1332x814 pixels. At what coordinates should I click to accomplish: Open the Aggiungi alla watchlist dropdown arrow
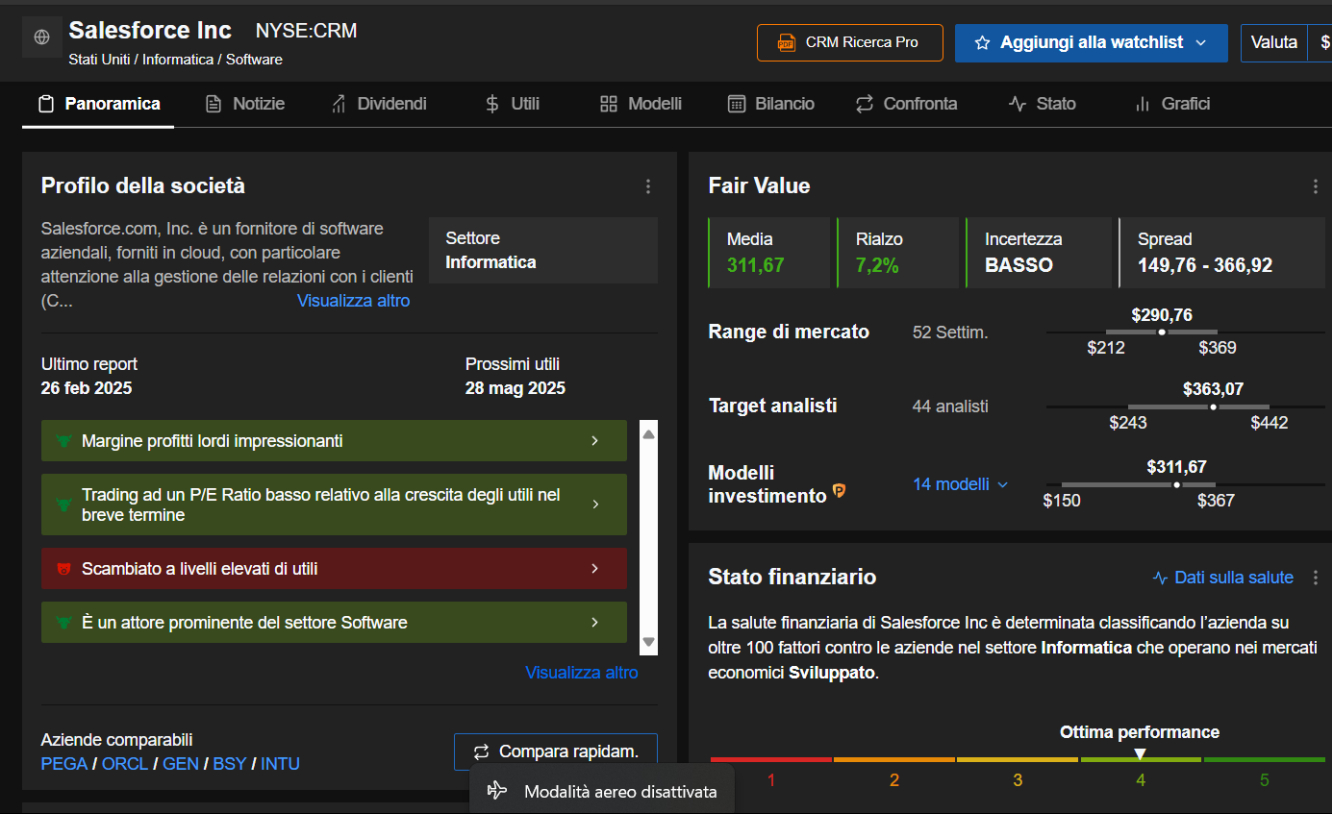click(1201, 43)
